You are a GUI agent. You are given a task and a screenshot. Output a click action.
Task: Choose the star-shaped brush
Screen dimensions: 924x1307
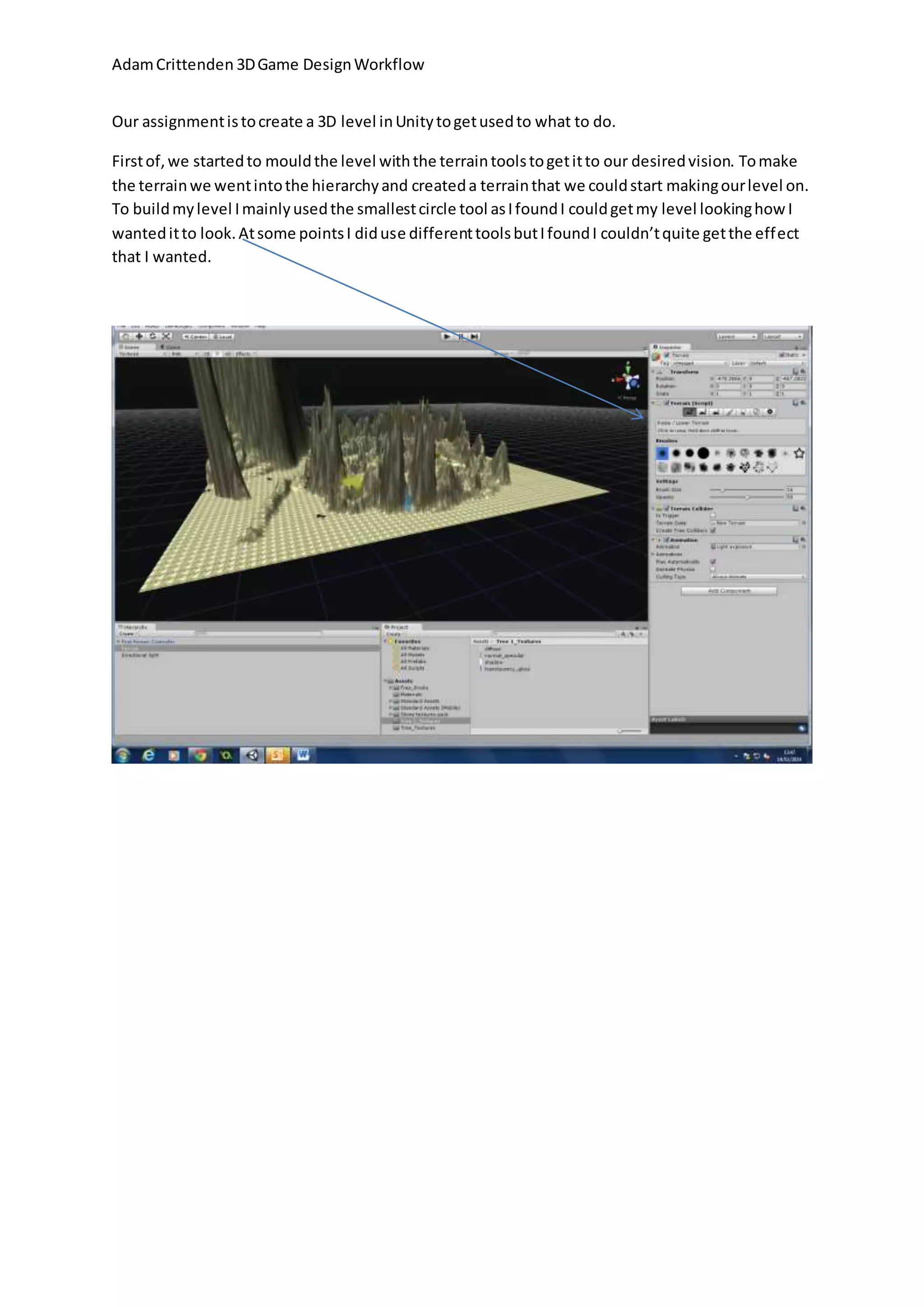point(799,453)
